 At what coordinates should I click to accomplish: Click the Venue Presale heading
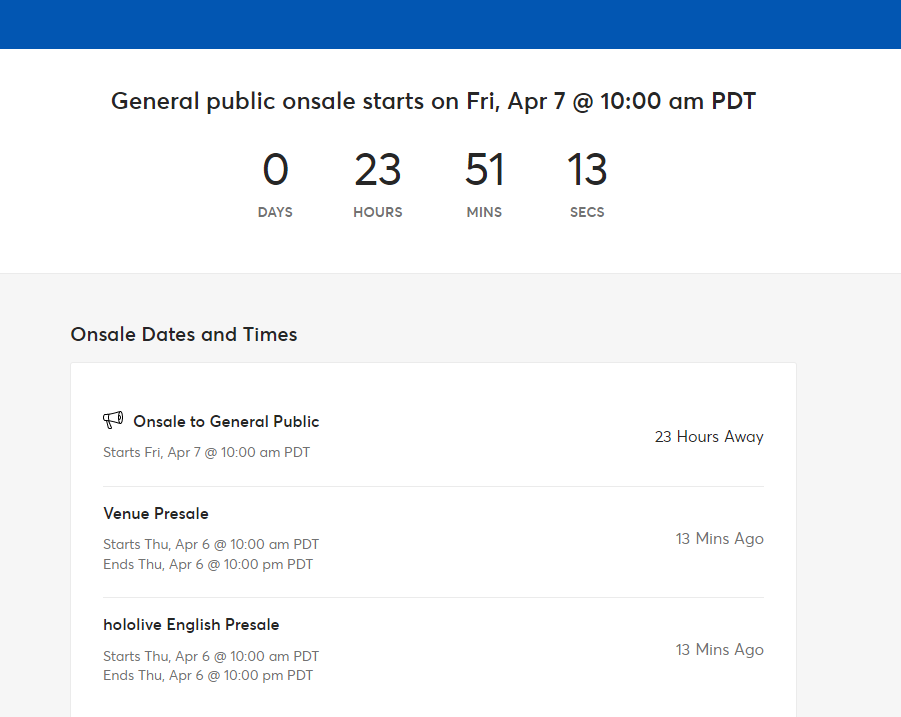[156, 513]
